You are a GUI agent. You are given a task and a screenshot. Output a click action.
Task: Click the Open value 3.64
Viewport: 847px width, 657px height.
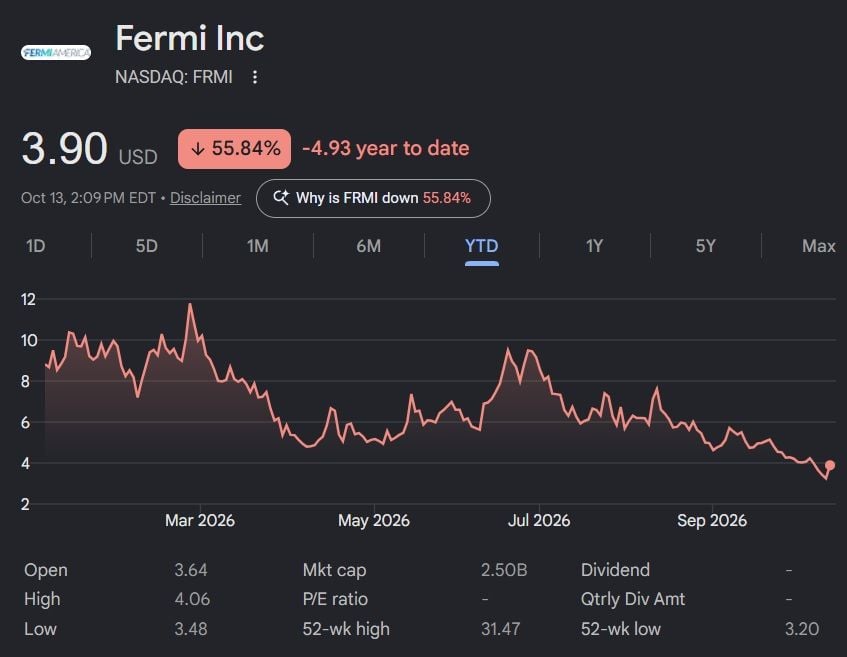tap(191, 570)
